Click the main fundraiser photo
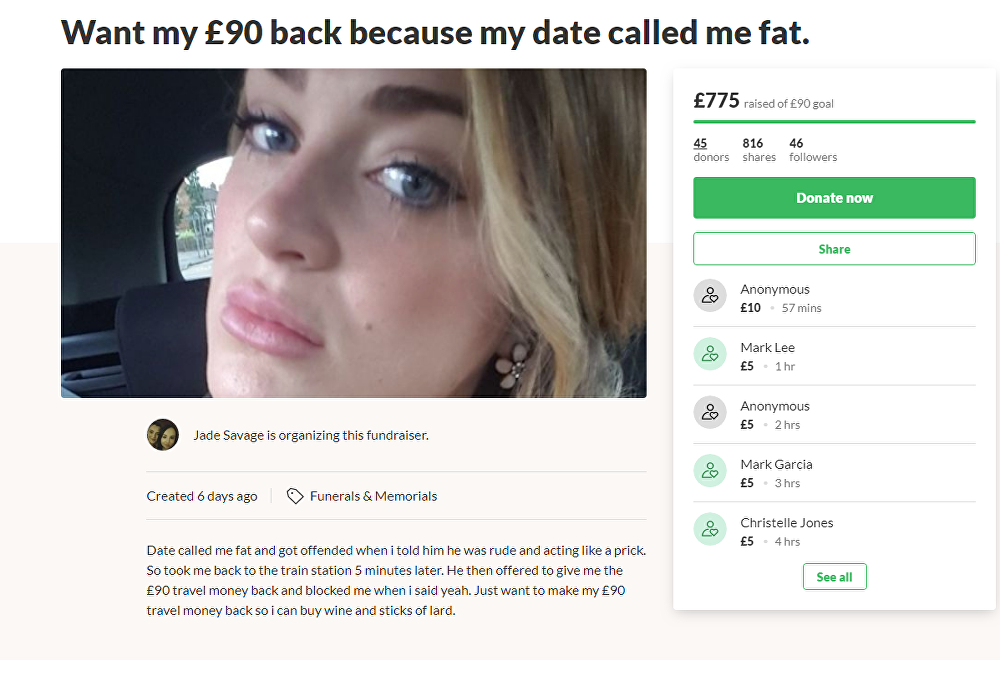This screenshot has width=1000, height=685. [x=353, y=233]
